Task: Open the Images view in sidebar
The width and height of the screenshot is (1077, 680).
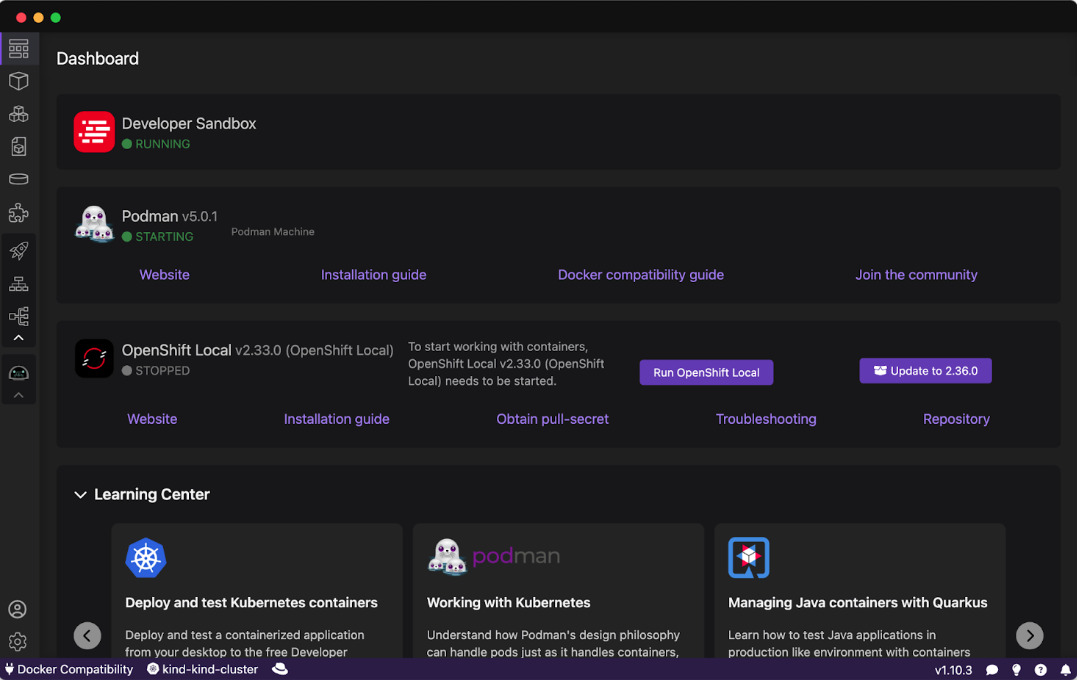Action: point(18,147)
